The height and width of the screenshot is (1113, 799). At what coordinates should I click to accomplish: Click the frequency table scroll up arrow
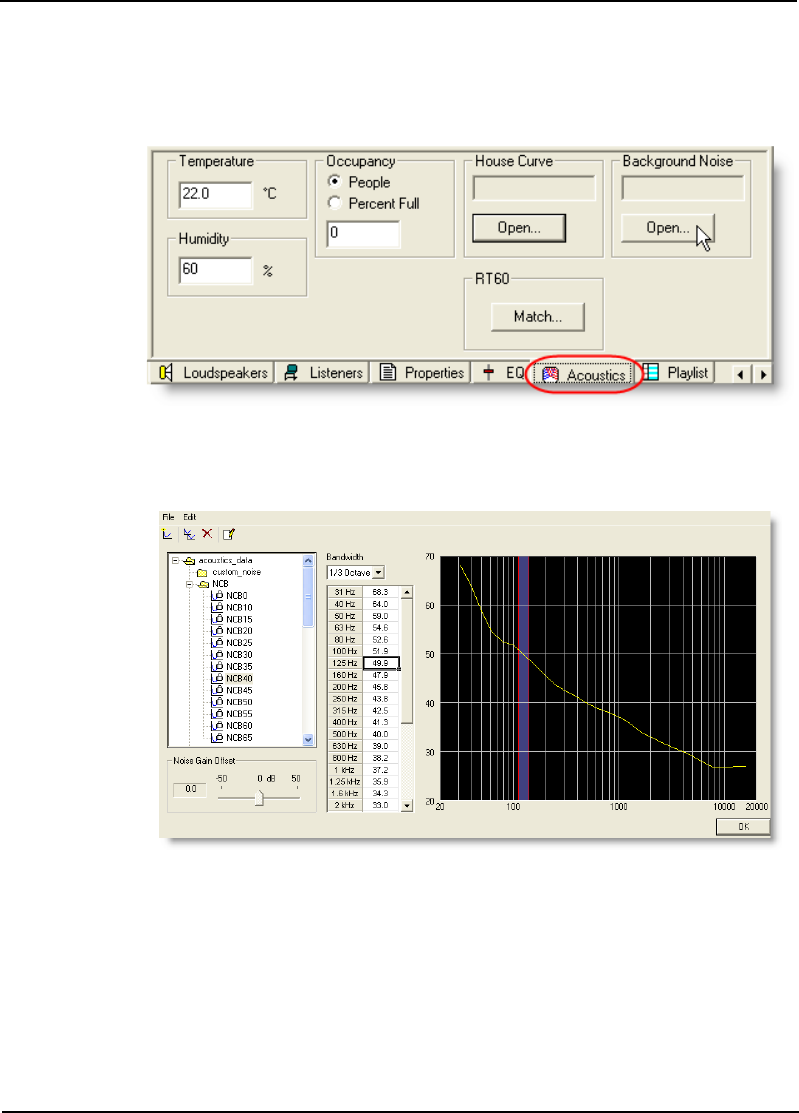(407, 592)
